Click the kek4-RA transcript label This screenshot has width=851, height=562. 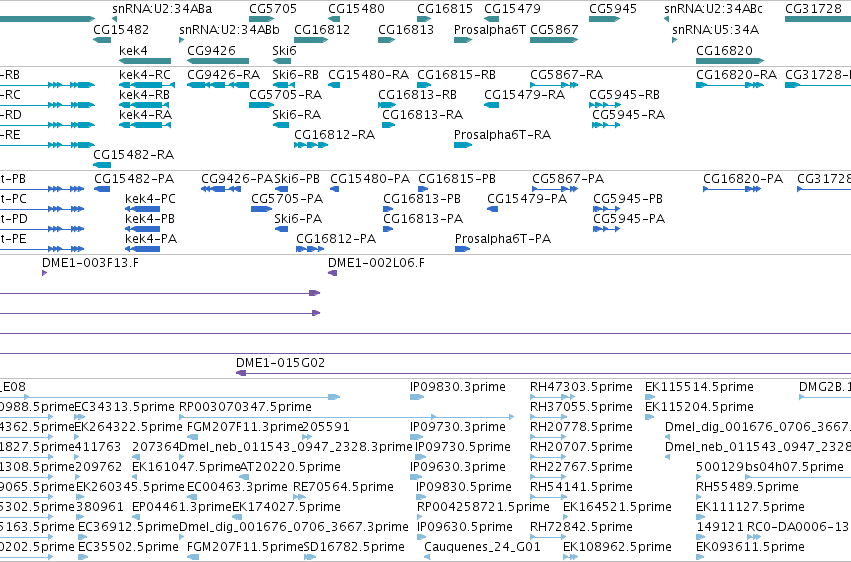(145, 114)
